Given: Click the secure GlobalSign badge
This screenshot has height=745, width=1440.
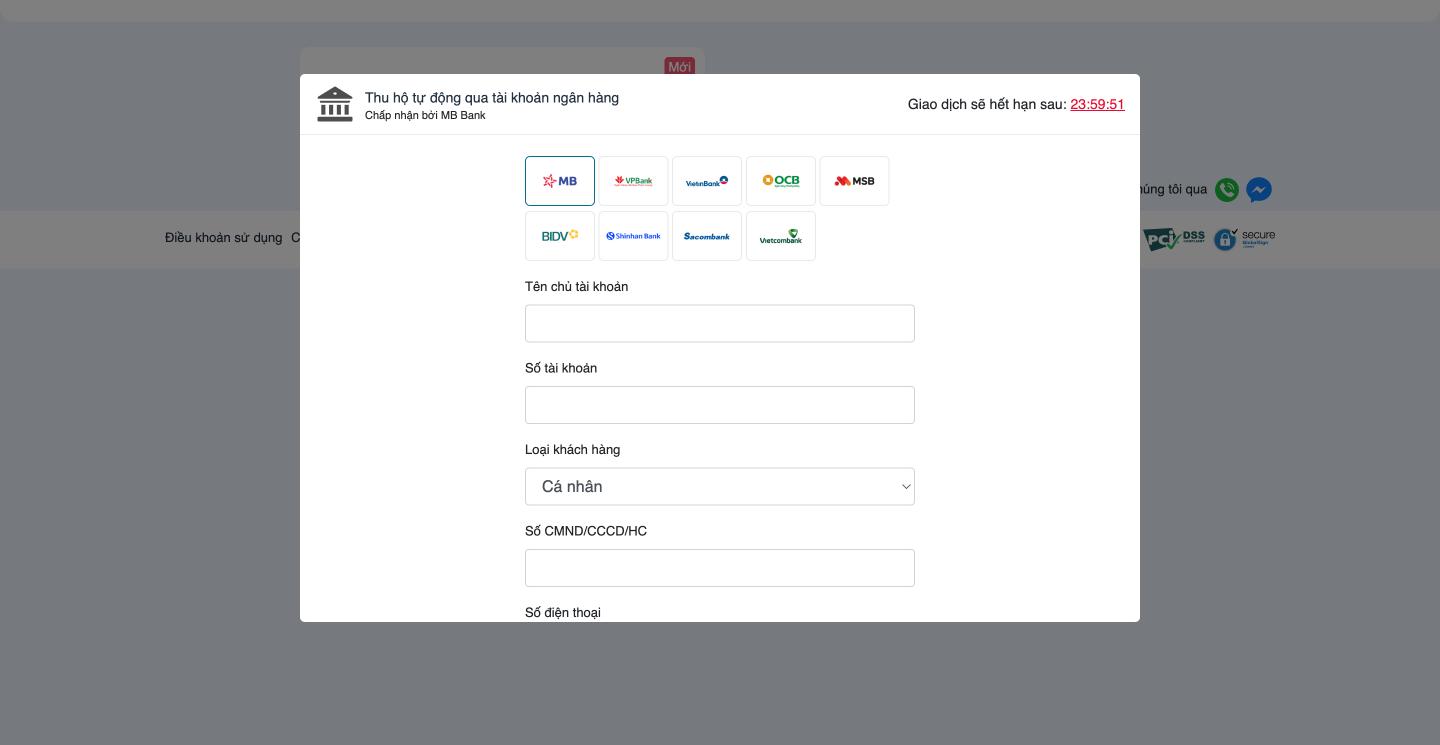Looking at the screenshot, I should [x=1244, y=239].
